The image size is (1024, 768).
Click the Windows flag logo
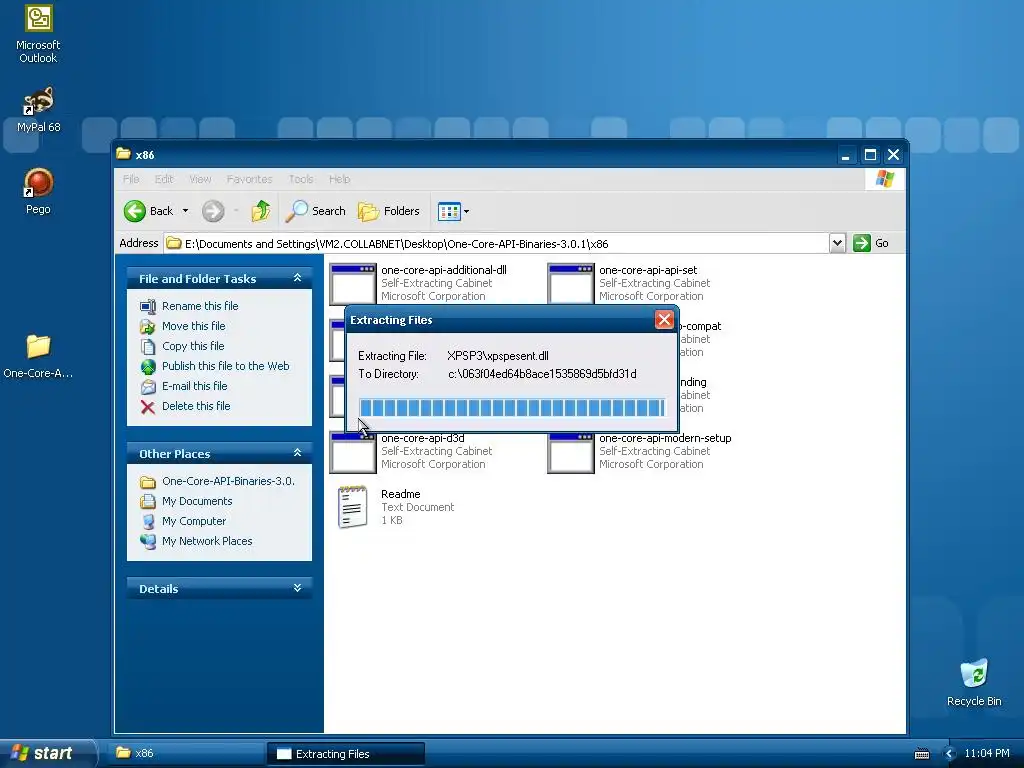pyautogui.click(x=885, y=178)
